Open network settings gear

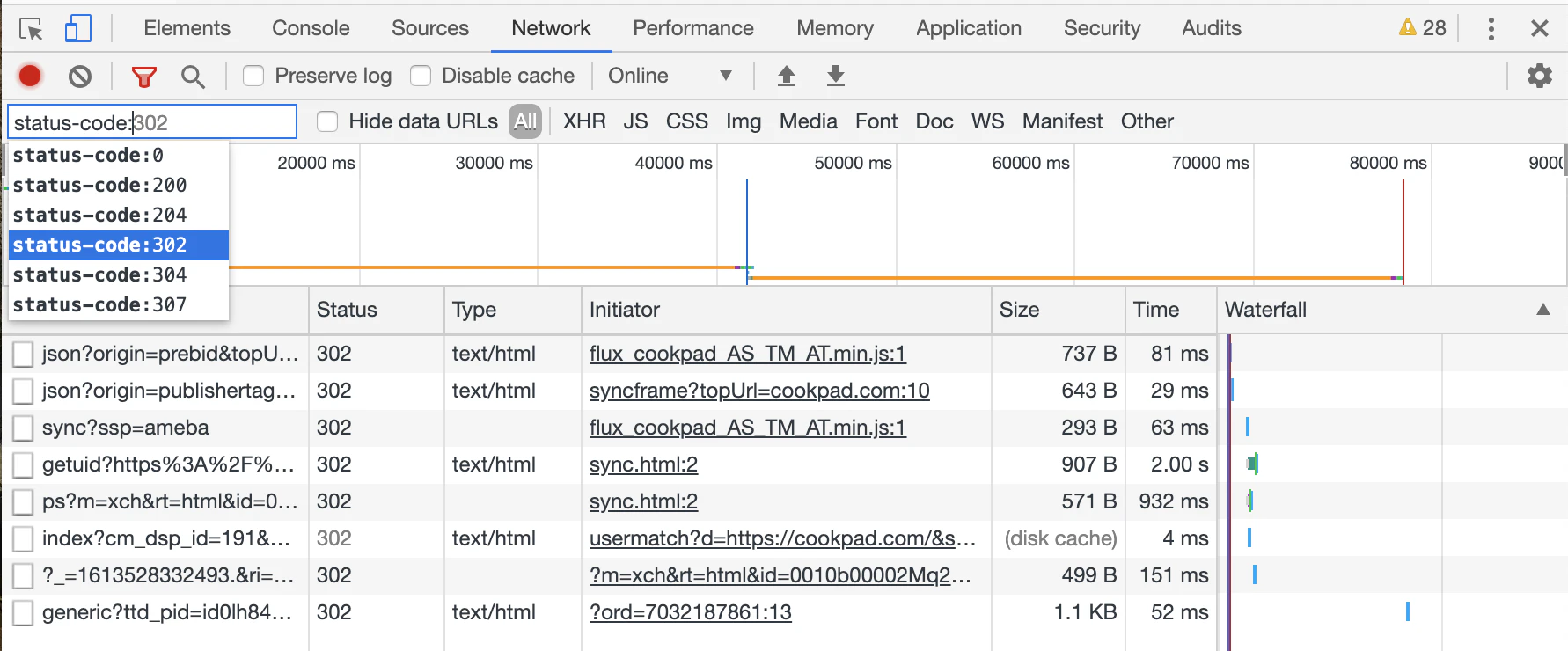pos(1540,76)
